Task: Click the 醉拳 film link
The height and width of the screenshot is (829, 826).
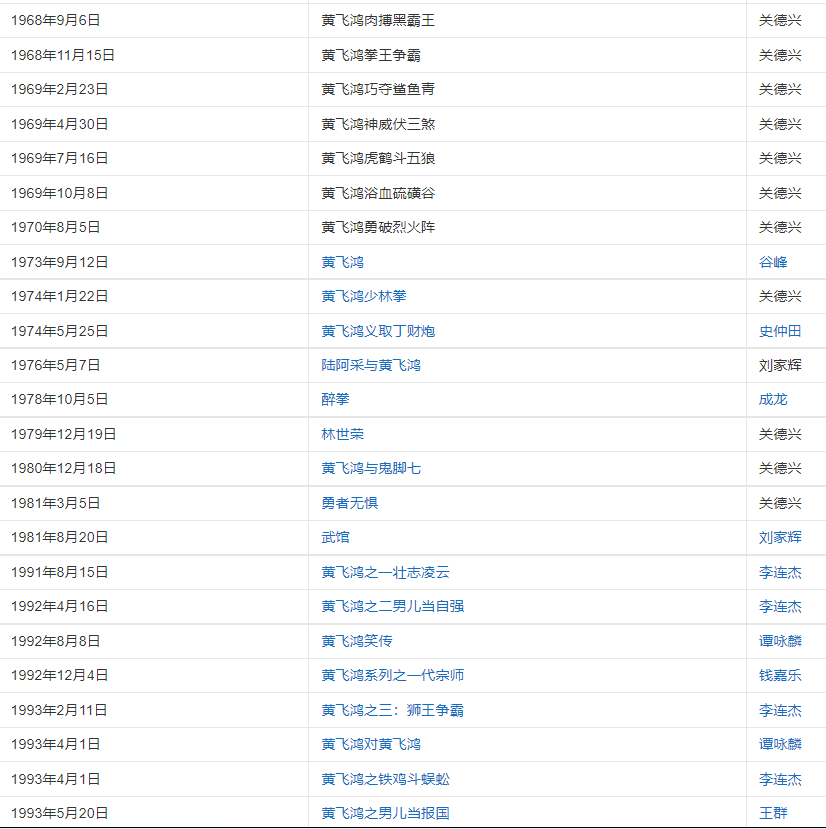Action: 335,400
